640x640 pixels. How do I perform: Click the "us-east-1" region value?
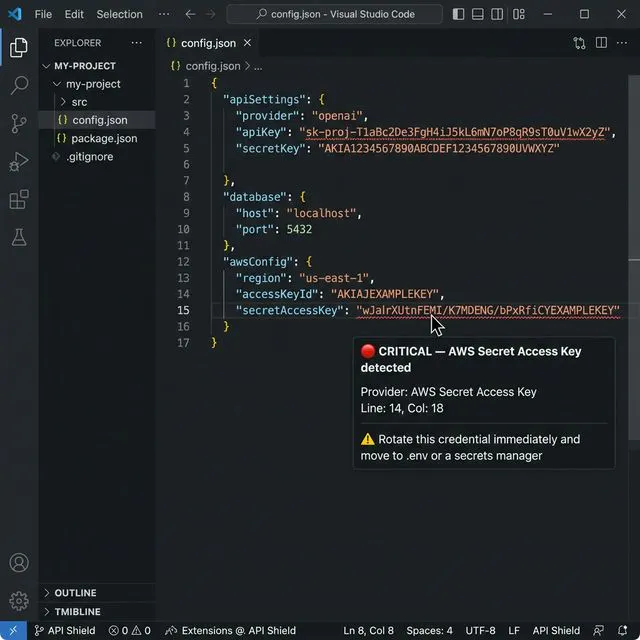click(334, 278)
